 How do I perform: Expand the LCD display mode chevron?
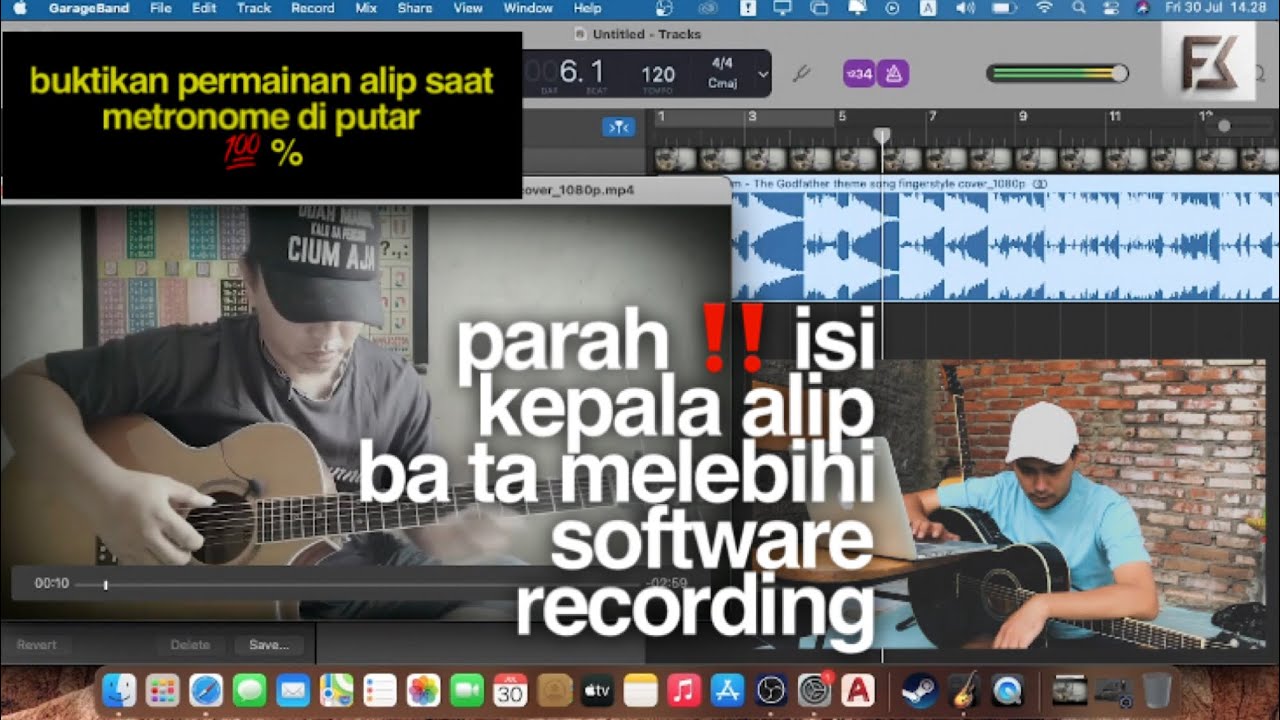[x=763, y=74]
